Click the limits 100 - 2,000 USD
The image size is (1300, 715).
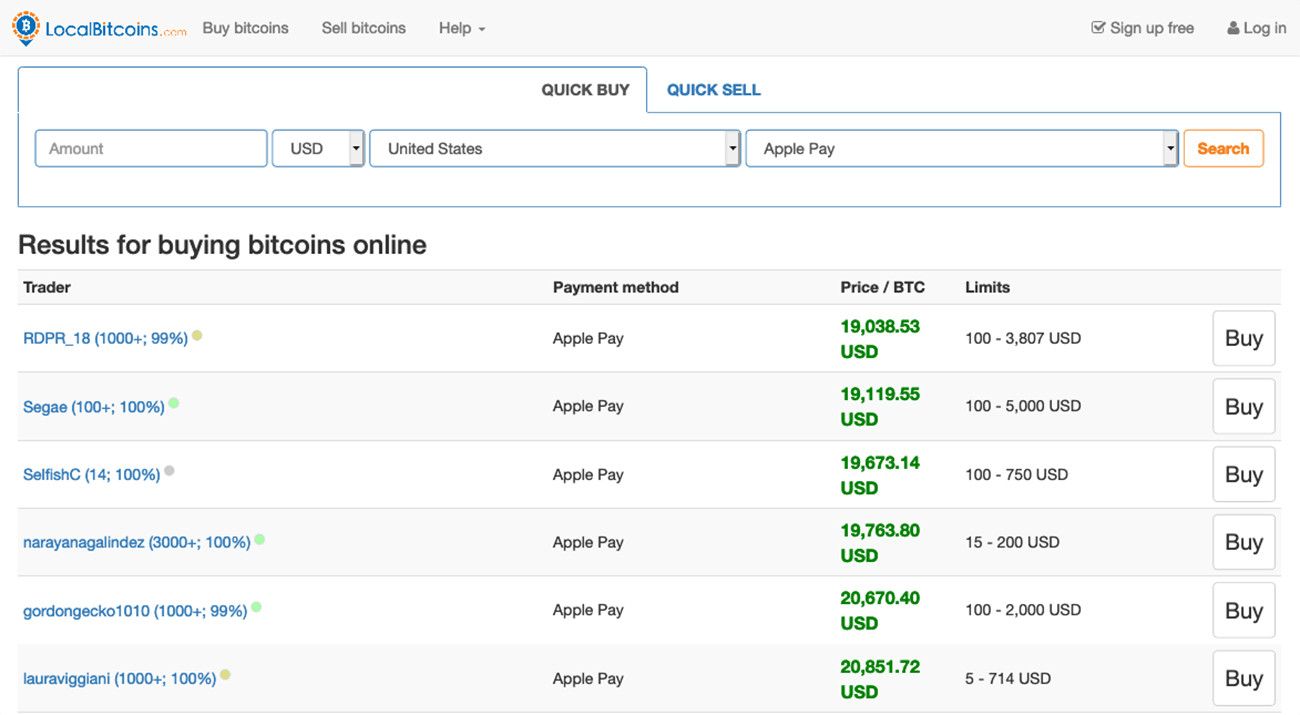point(1023,610)
